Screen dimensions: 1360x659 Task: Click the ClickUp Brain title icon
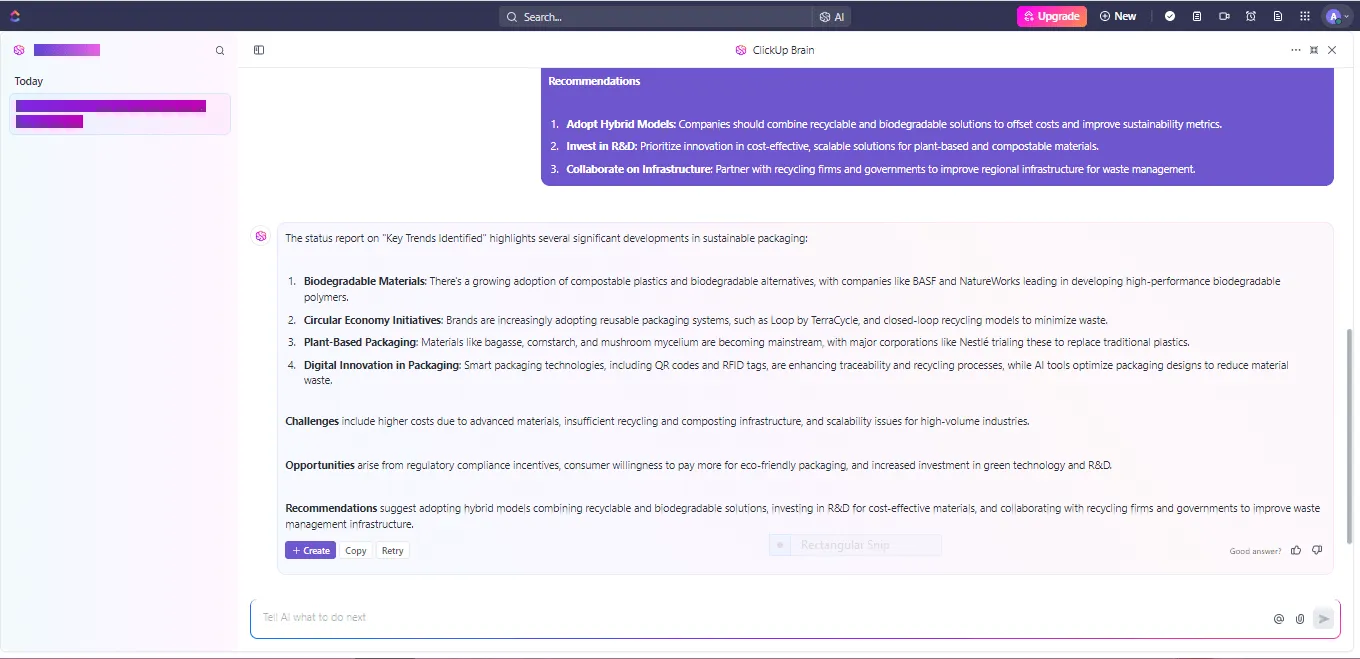tap(741, 50)
